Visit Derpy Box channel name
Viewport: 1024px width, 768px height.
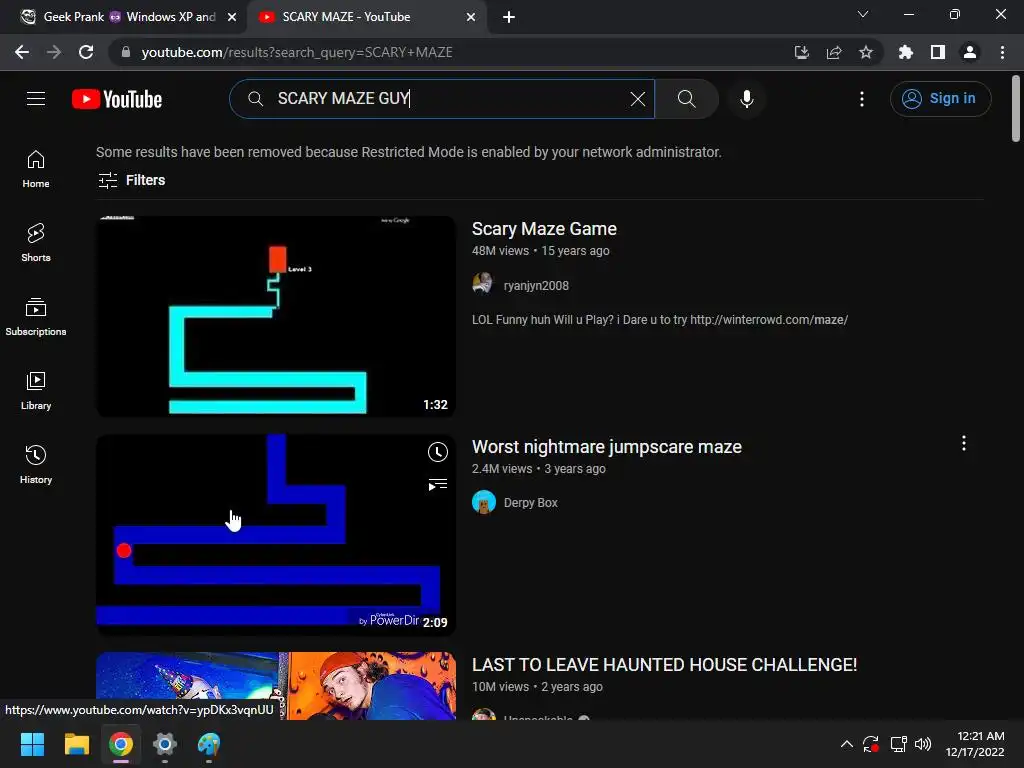pos(530,503)
